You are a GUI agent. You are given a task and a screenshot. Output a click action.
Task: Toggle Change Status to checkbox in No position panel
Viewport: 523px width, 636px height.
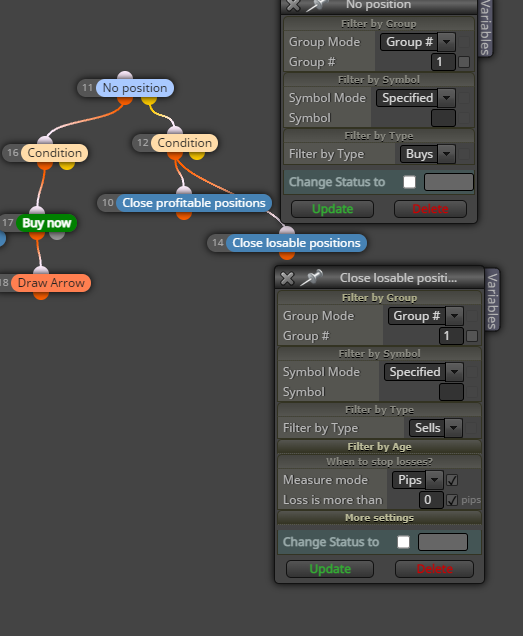(409, 182)
